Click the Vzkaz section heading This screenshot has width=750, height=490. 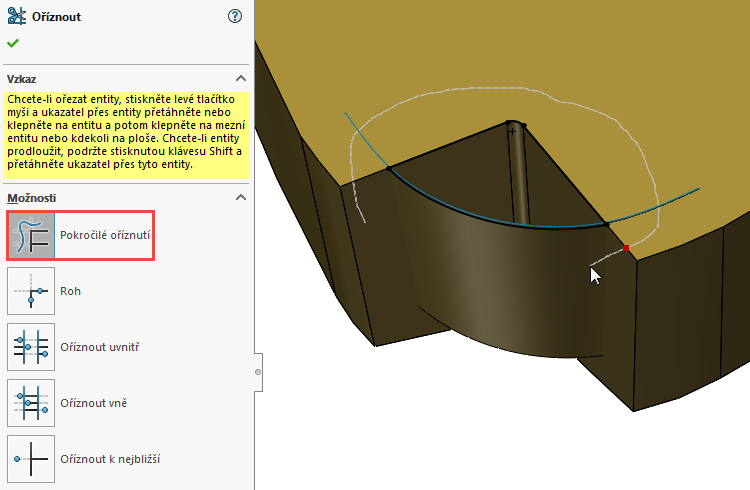click(x=22, y=79)
